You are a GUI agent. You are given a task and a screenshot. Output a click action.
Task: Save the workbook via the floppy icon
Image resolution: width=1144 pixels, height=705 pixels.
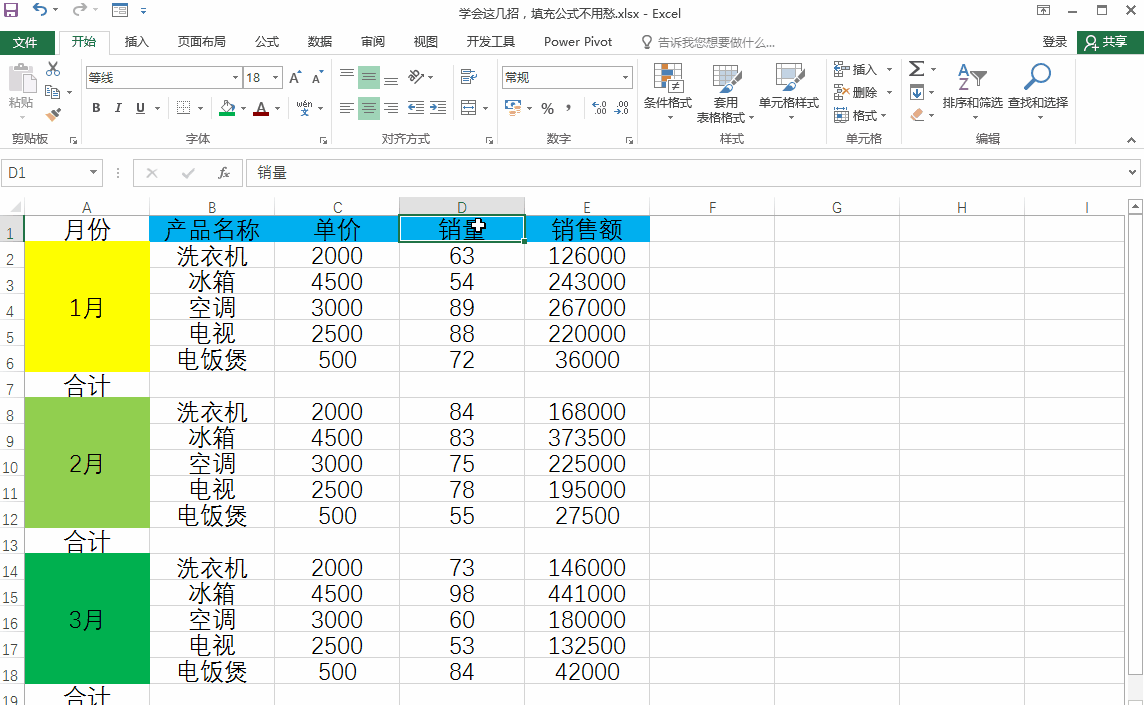11,10
